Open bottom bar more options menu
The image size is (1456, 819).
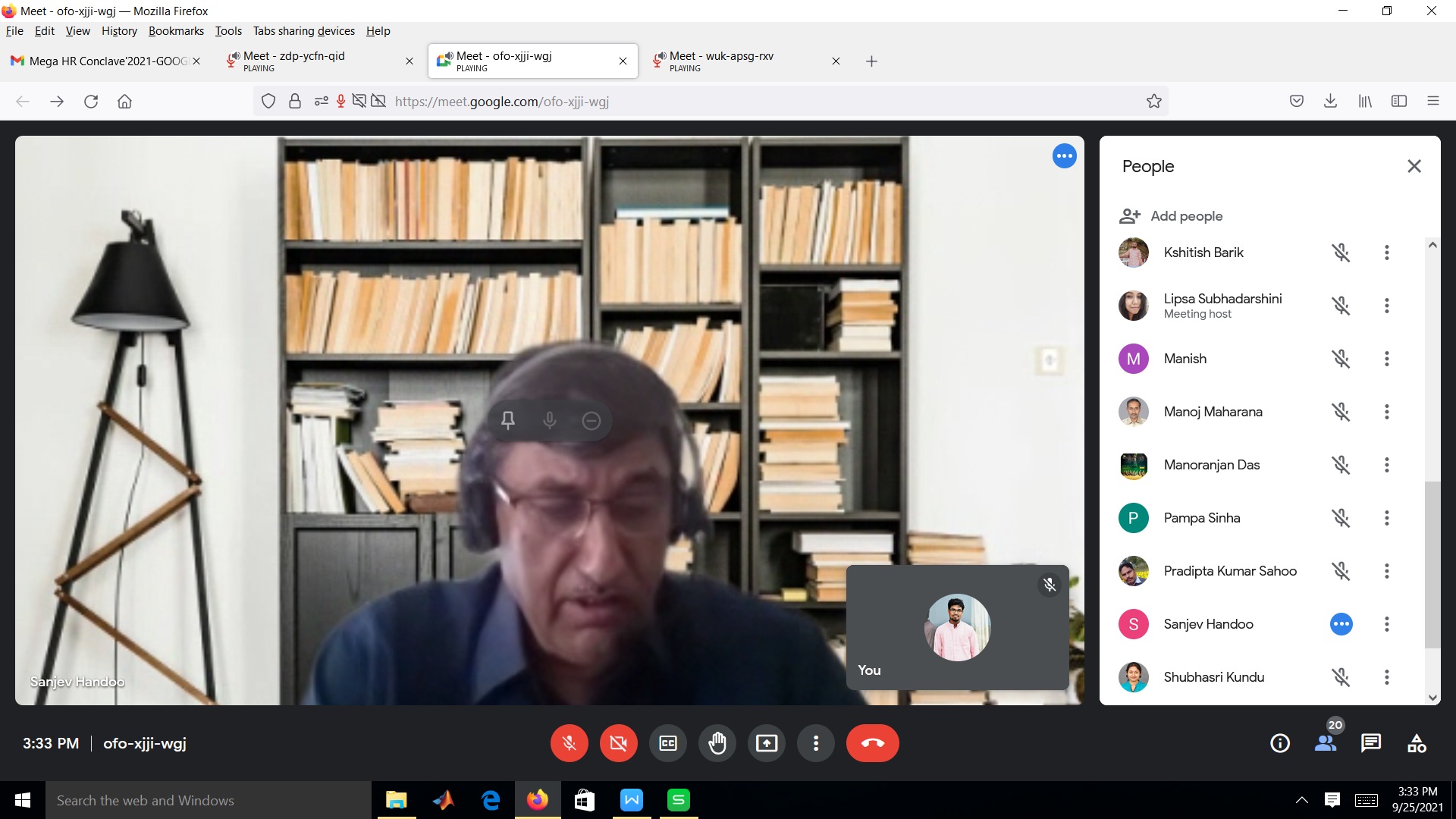coord(815,743)
